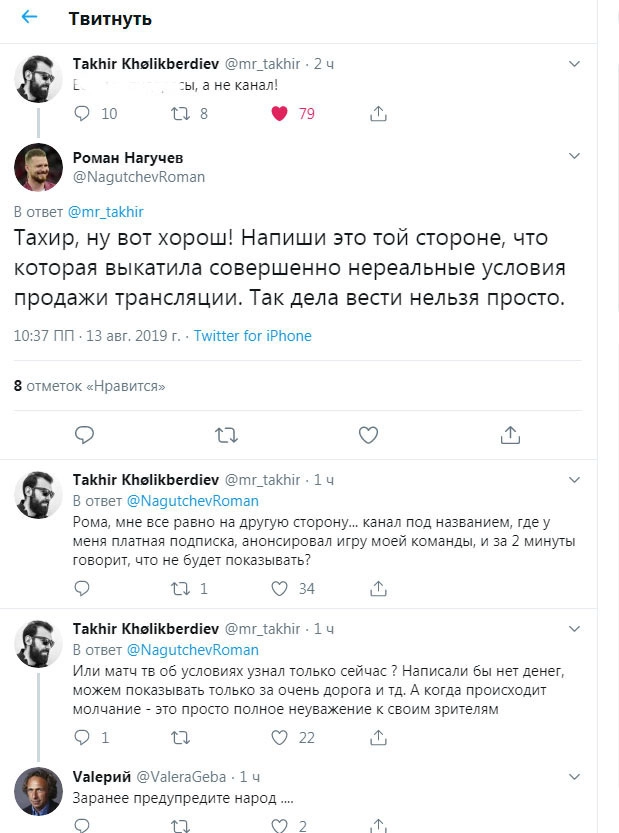Expand menu chevron on Roman Nagutchev tweet

pyautogui.click(x=574, y=157)
